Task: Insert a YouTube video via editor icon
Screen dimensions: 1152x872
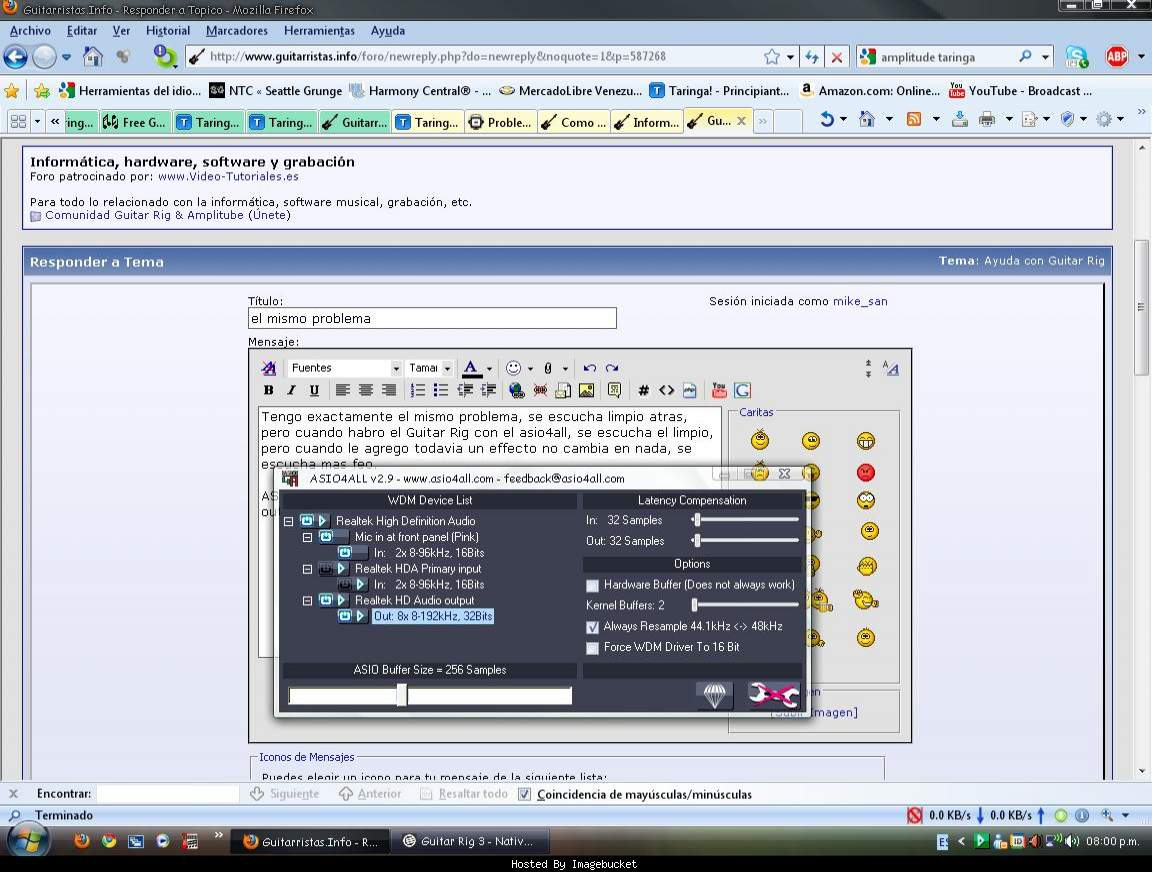Action: coord(719,391)
